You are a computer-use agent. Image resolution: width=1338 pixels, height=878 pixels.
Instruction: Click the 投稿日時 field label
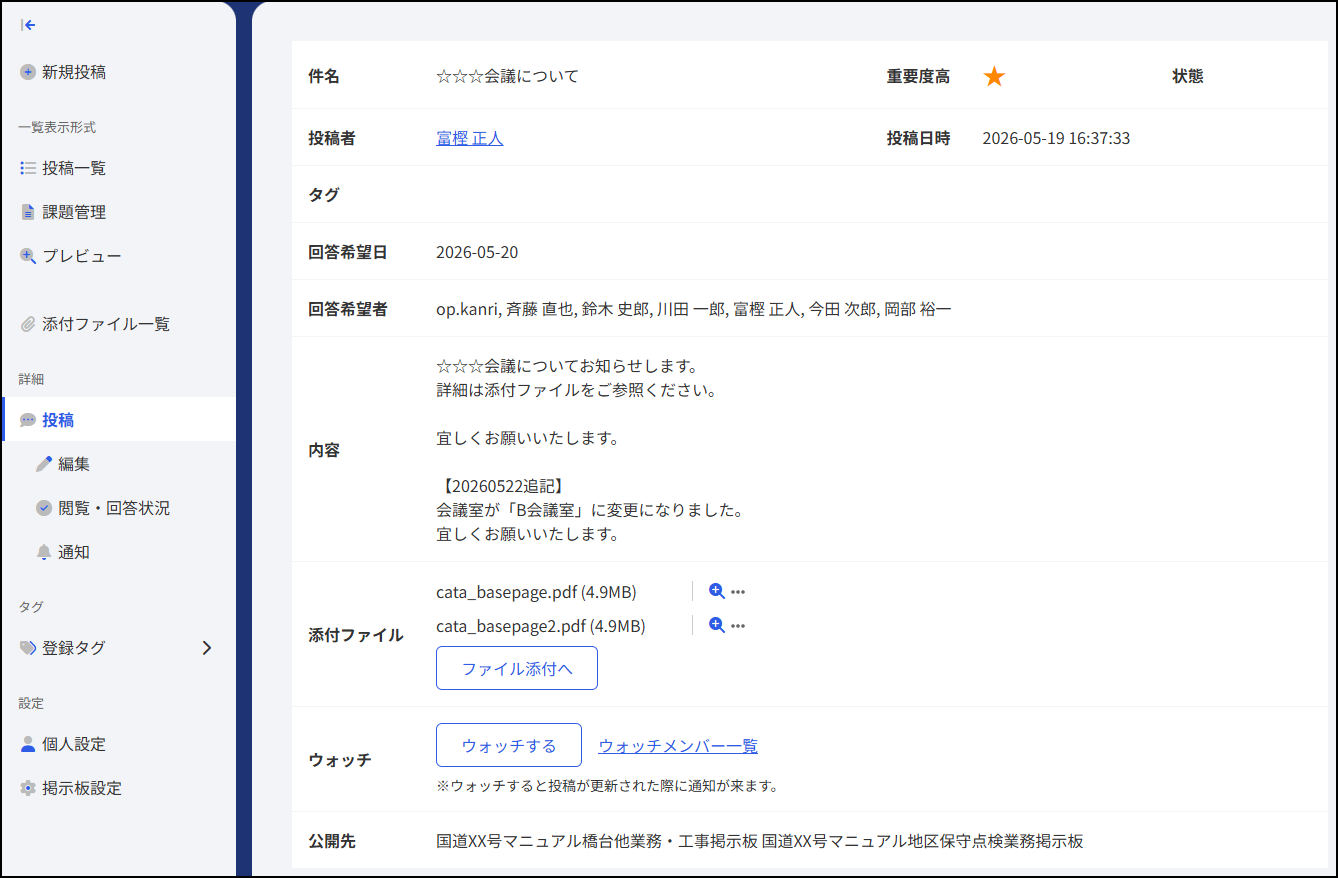tap(918, 138)
